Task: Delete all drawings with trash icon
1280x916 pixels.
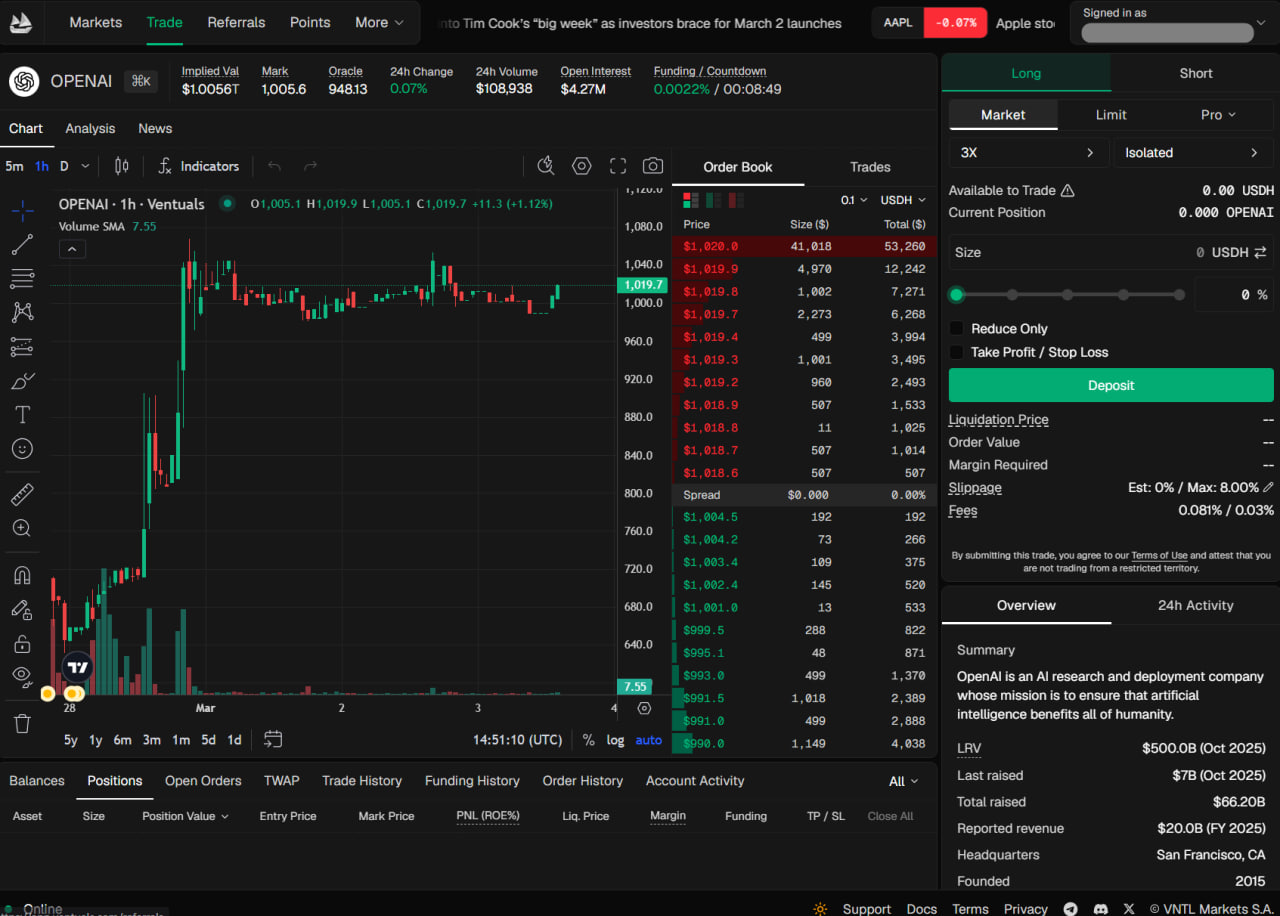Action: (x=22, y=722)
